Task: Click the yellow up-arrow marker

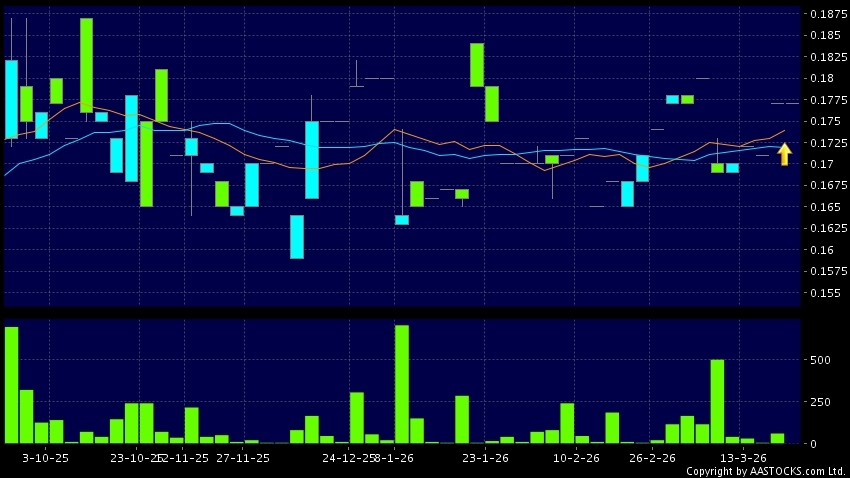Action: click(x=785, y=153)
